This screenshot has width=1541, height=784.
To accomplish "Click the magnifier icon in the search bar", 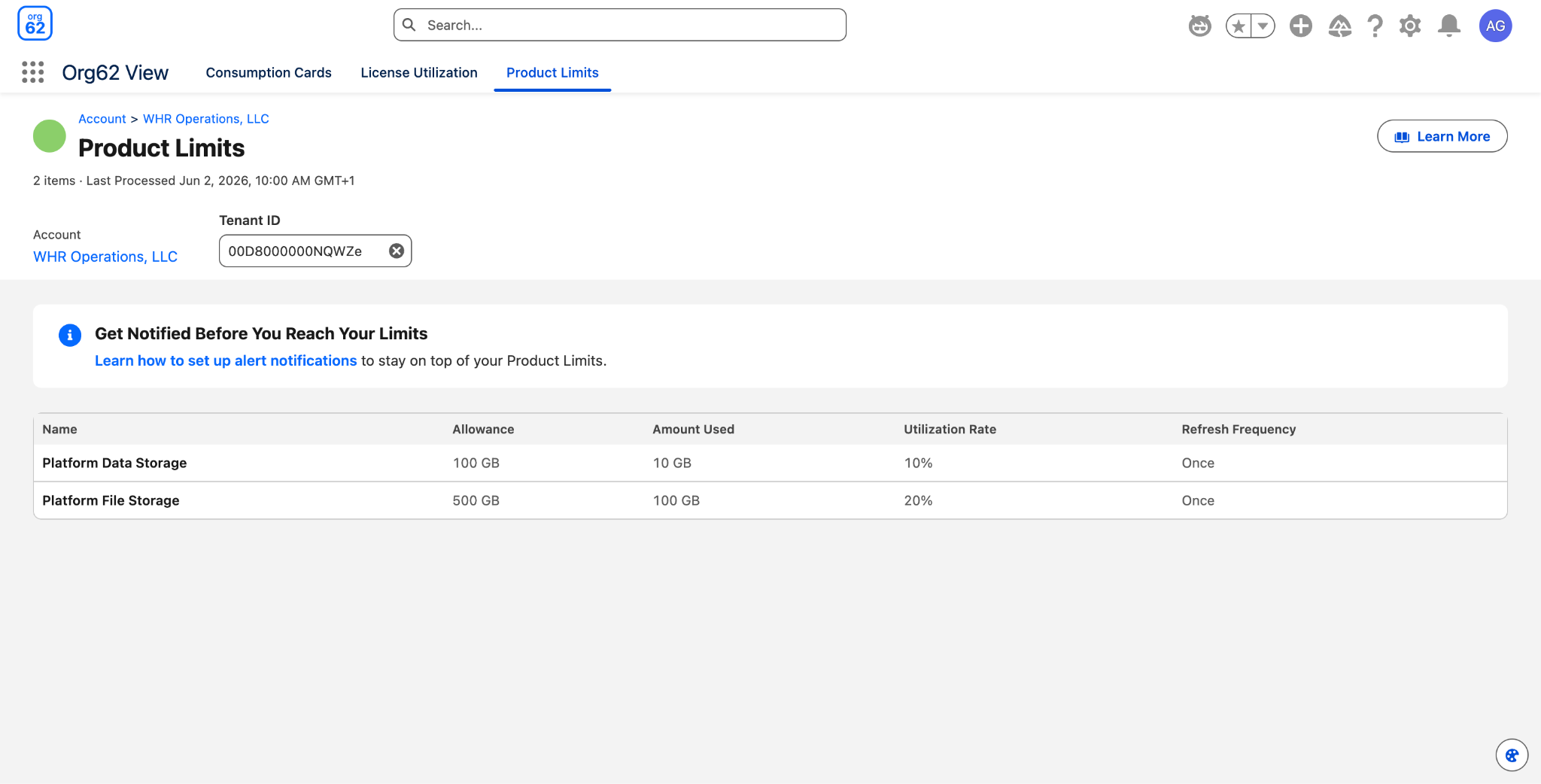I will pos(409,25).
